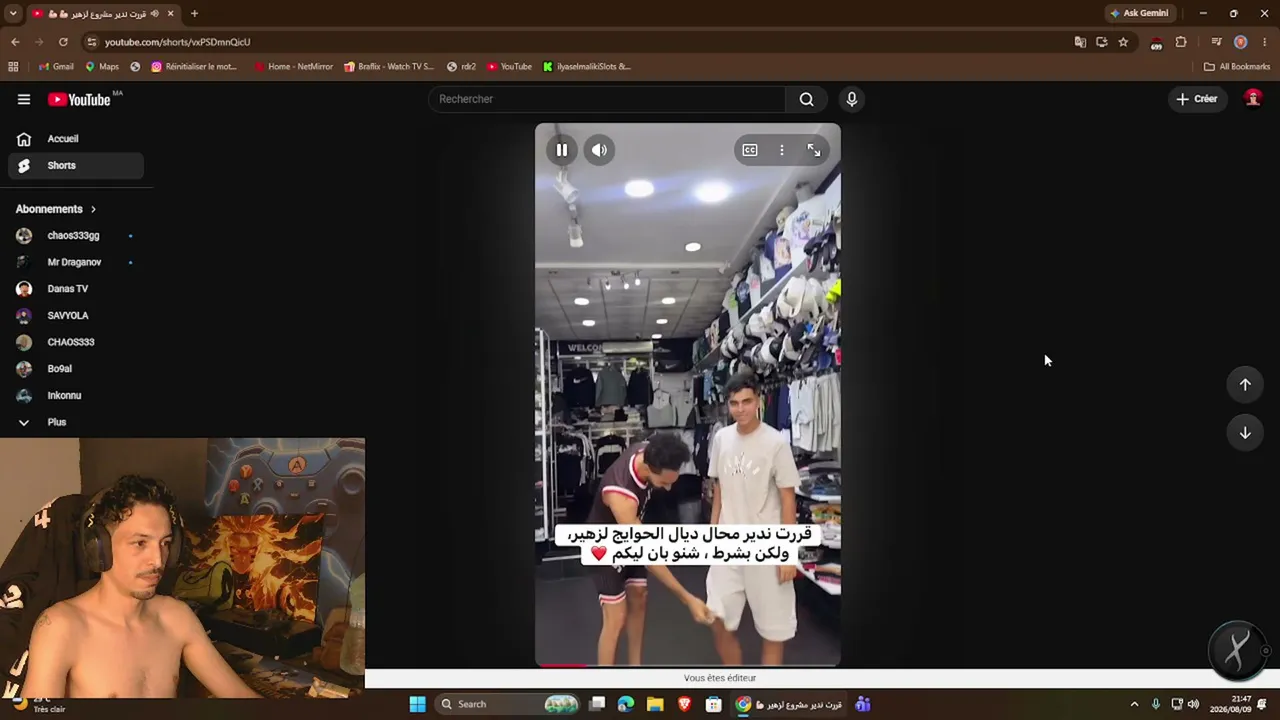Select Accueil in the sidebar
This screenshot has width=1280, height=720.
(x=76, y=139)
